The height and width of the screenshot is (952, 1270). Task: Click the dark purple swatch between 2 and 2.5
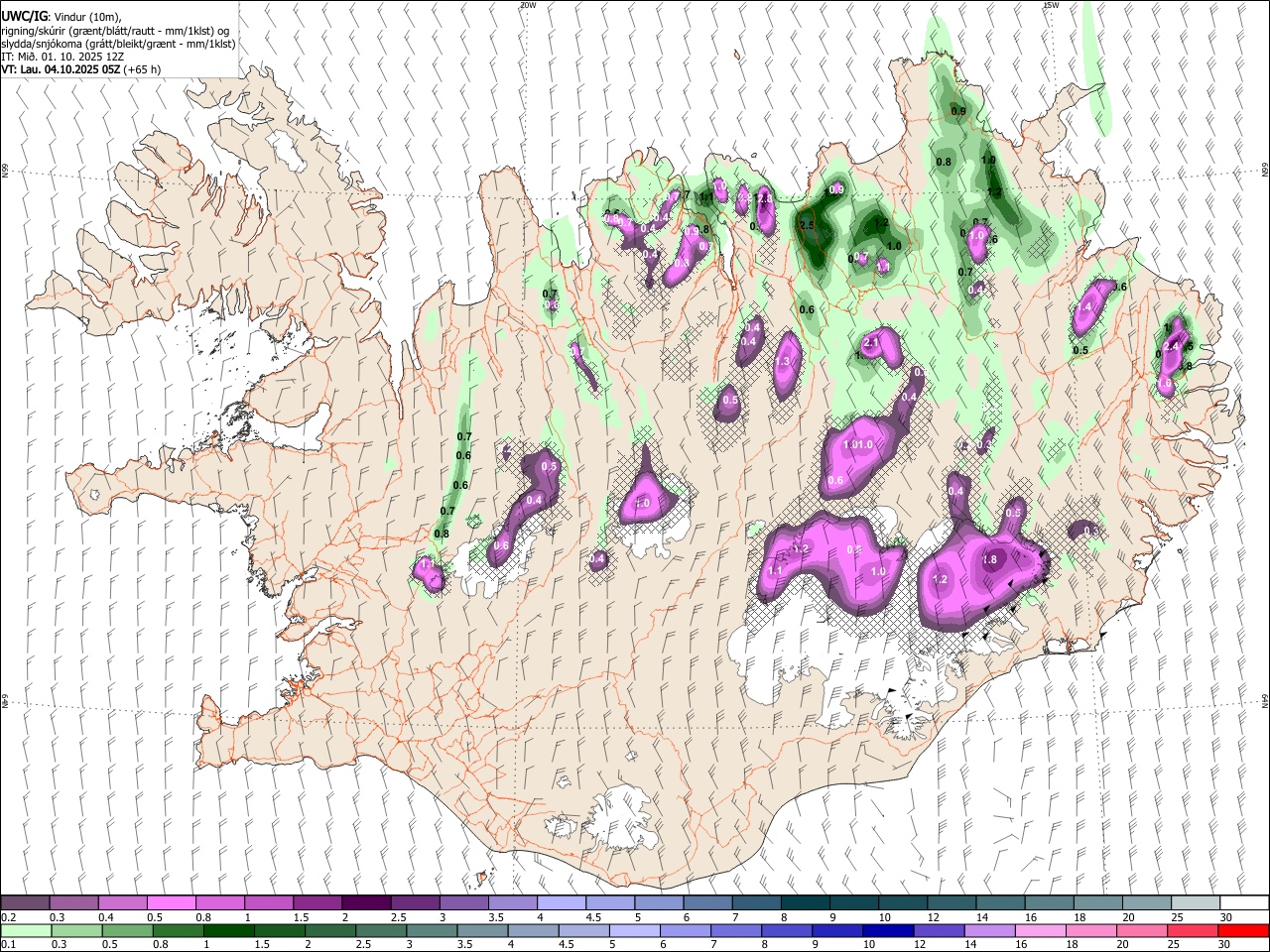(366, 902)
